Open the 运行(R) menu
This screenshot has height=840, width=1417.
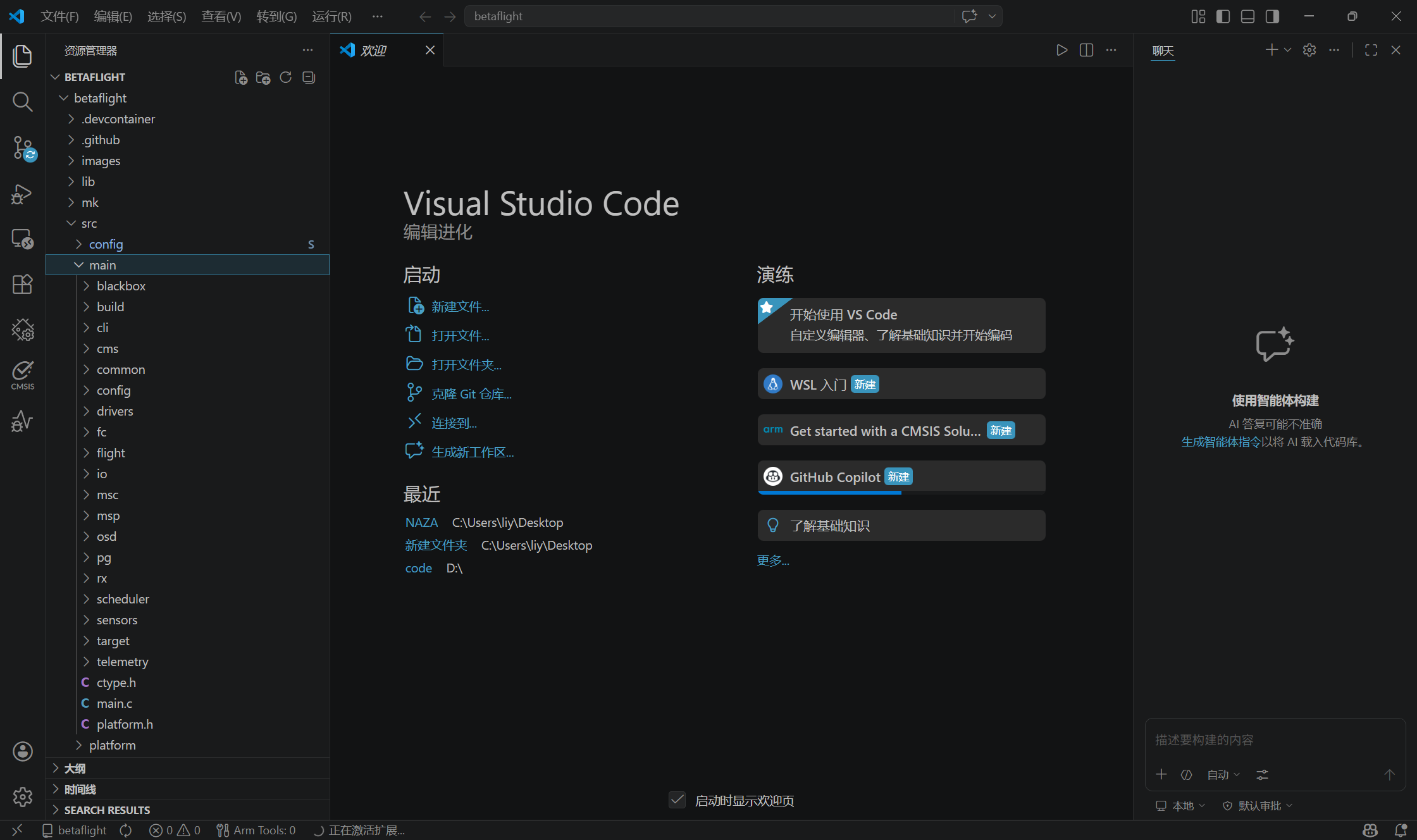tap(331, 16)
